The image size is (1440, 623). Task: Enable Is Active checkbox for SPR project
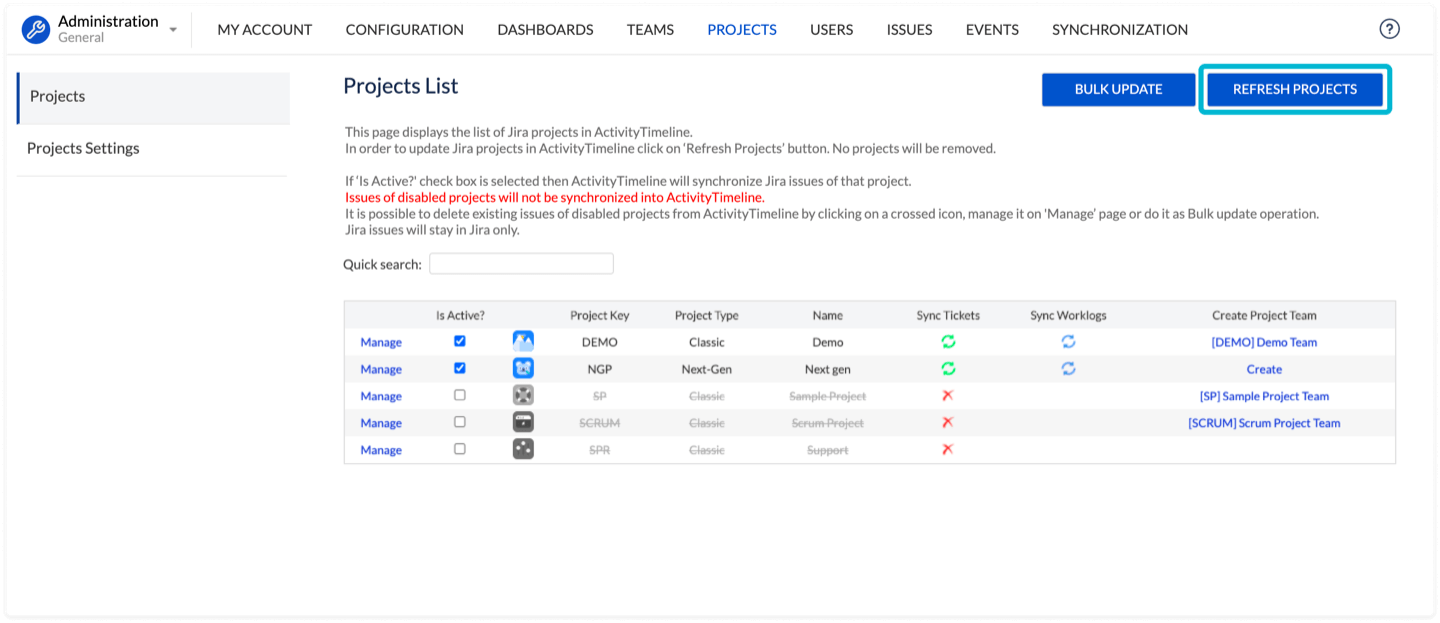pyautogui.click(x=460, y=449)
